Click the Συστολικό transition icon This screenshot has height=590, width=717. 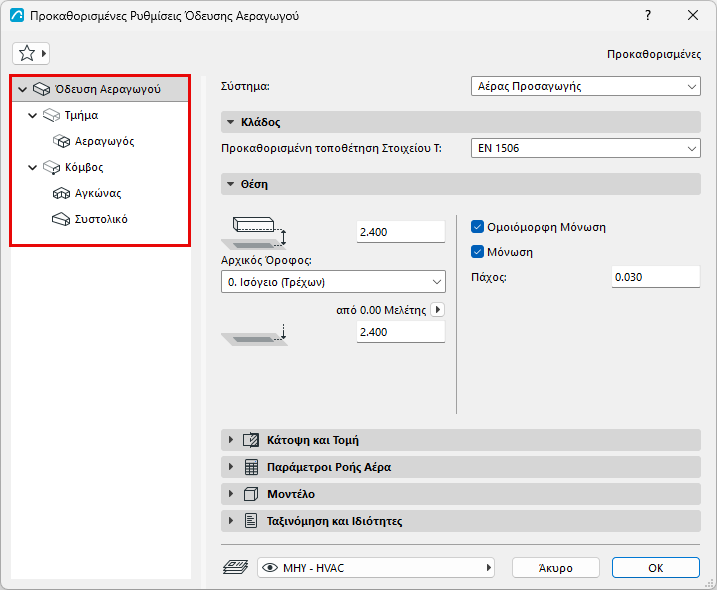pyautogui.click(x=61, y=219)
